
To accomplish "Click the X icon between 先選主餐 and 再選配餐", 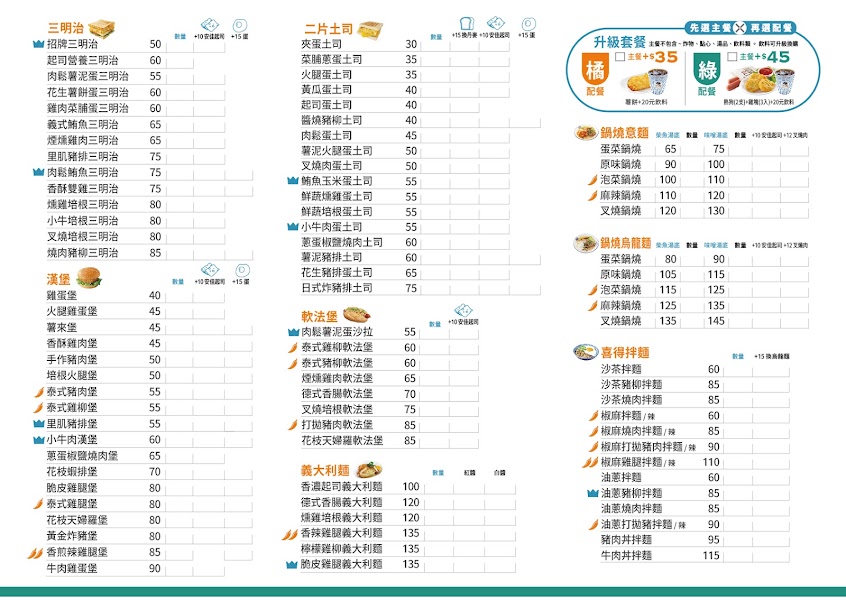I will click(740, 28).
